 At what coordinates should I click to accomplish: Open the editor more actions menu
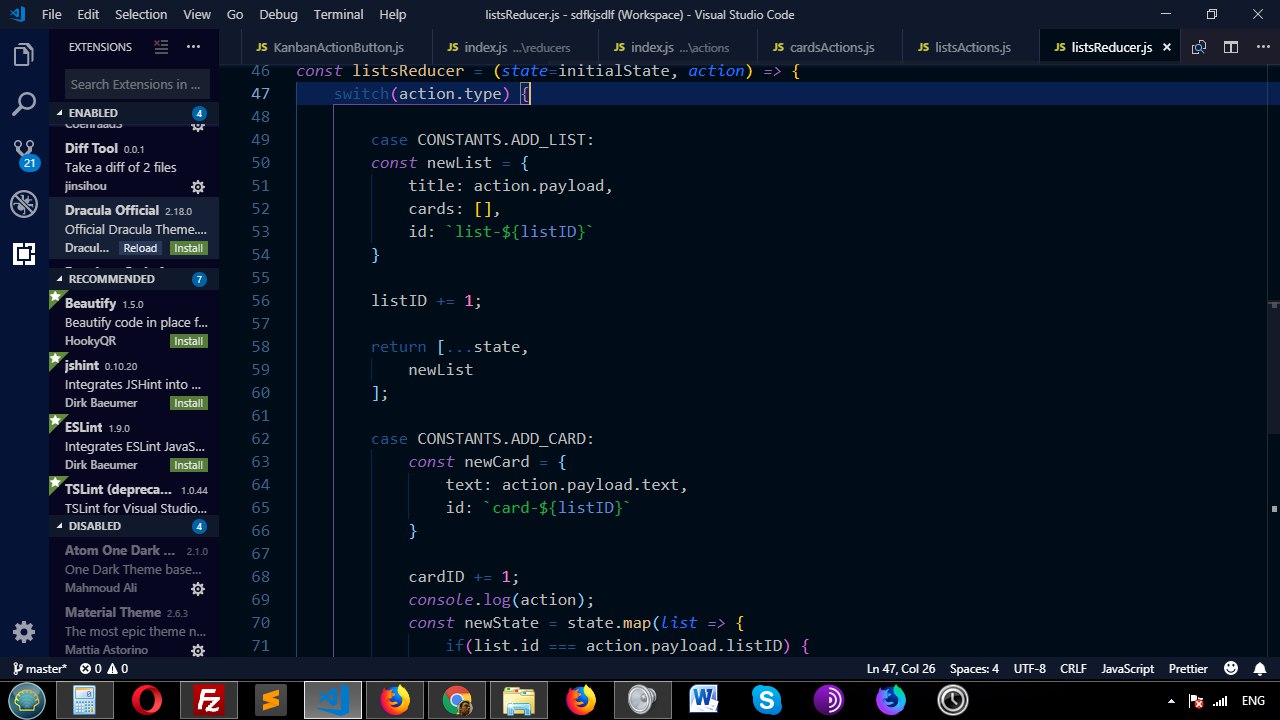tap(1262, 47)
